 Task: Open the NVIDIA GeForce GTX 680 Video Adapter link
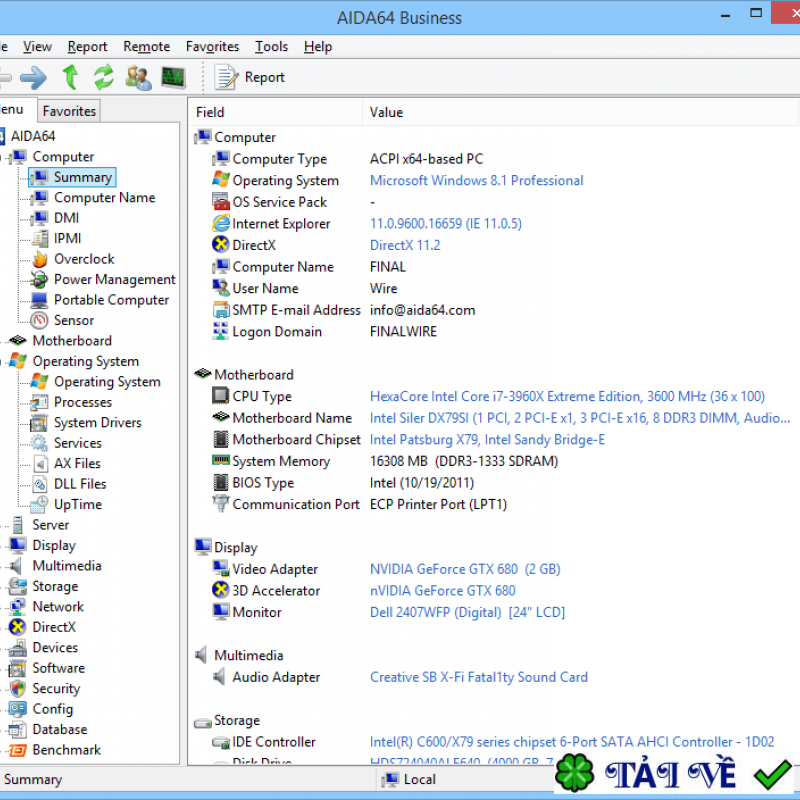pyautogui.click(x=465, y=569)
